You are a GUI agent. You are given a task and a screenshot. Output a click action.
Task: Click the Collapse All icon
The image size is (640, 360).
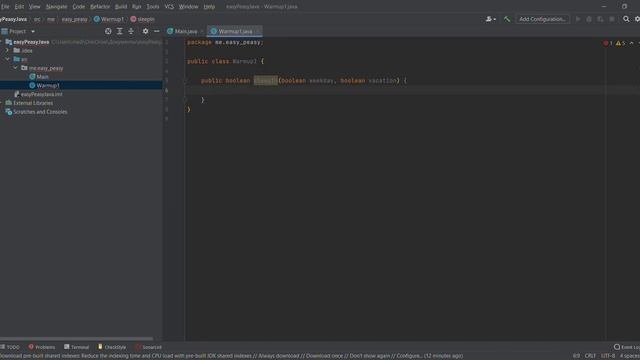click(131, 31)
